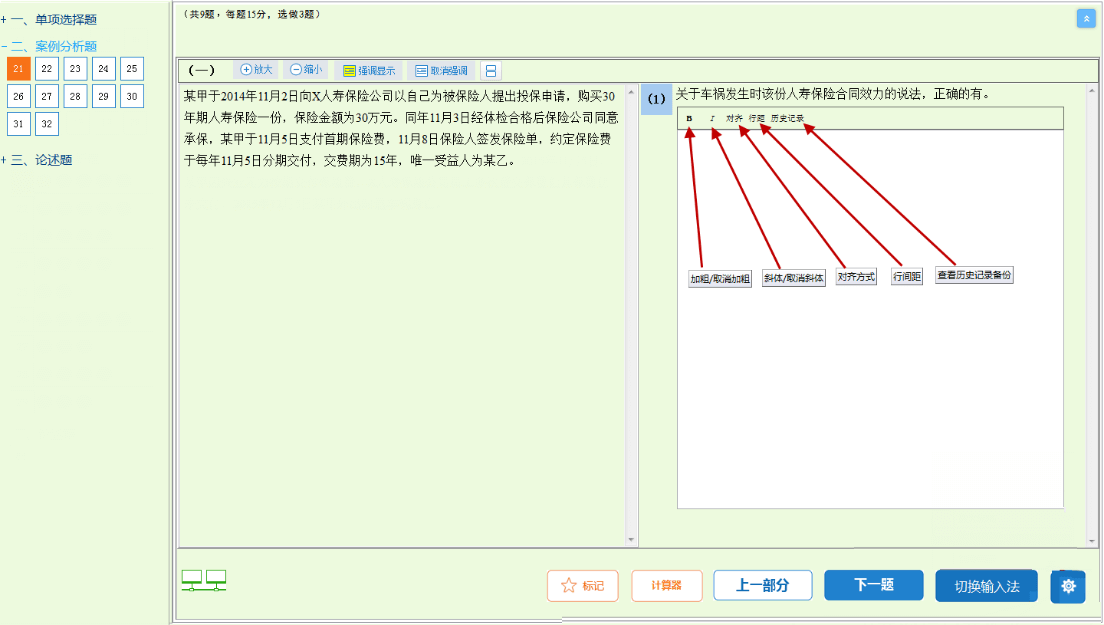Open the 计算器 calculator tool
1104x625 pixels.
pyautogui.click(x=666, y=587)
